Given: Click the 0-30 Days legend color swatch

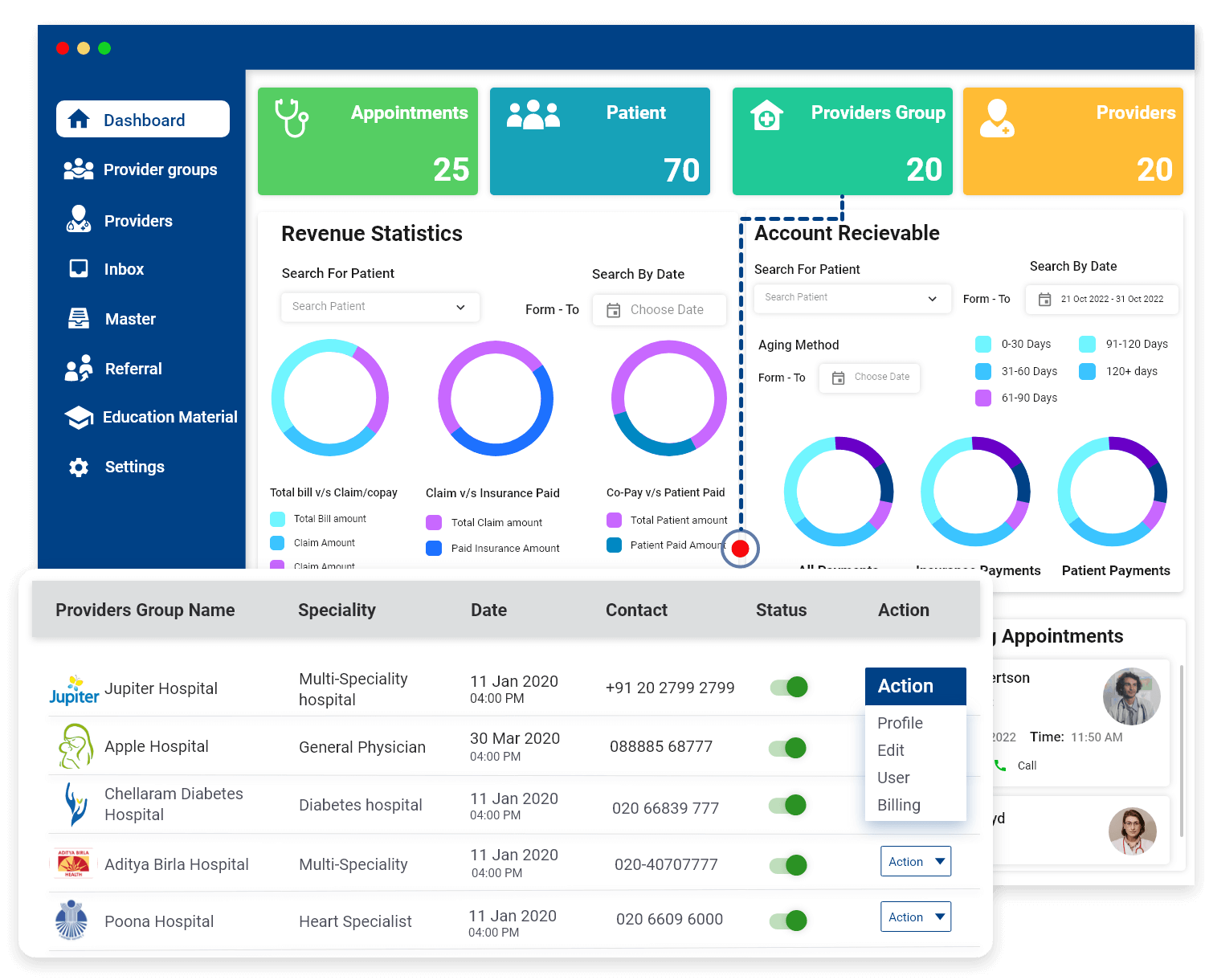Looking at the screenshot, I should [x=983, y=344].
